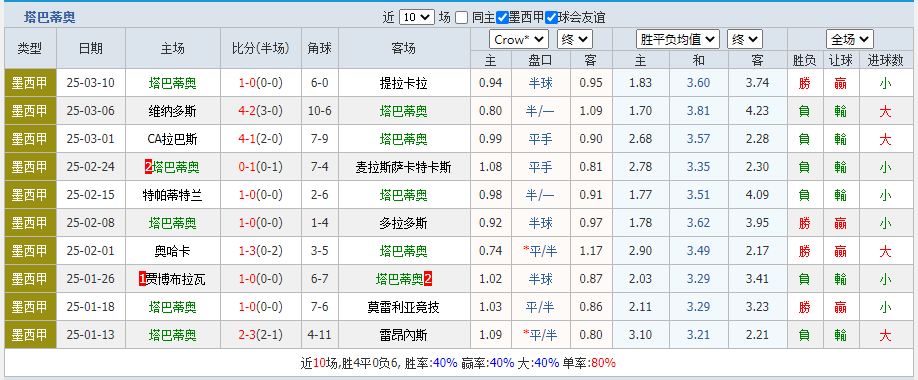Click the 勝 result on row 25-02-08

coord(804,223)
